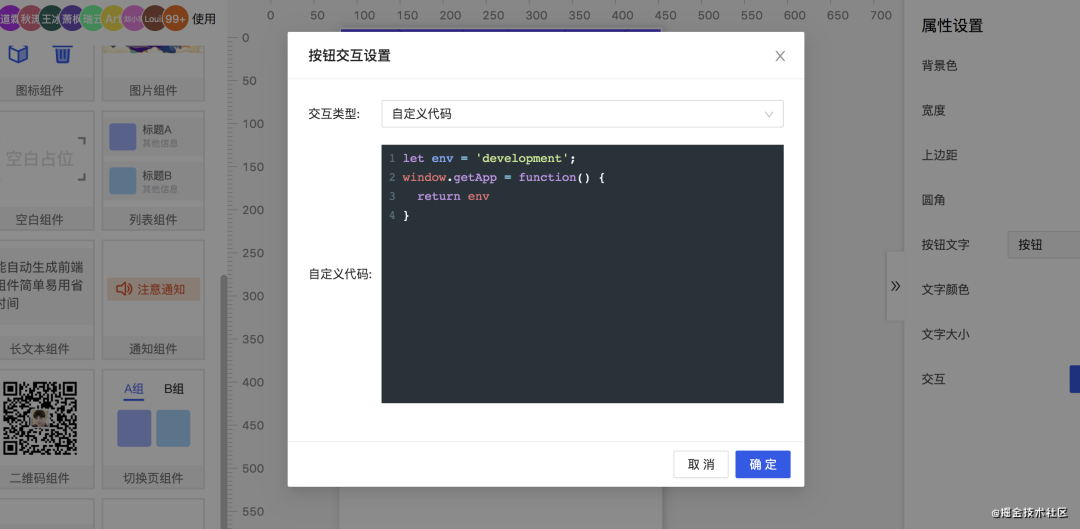Click the 通知组件 label
Screen dimensions: 1080x529
coord(153,349)
